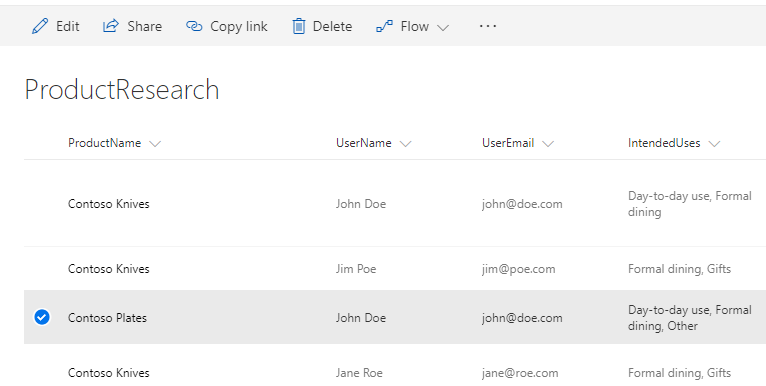766x386 pixels.
Task: Open the Contoso Plates item
Action: [107, 318]
